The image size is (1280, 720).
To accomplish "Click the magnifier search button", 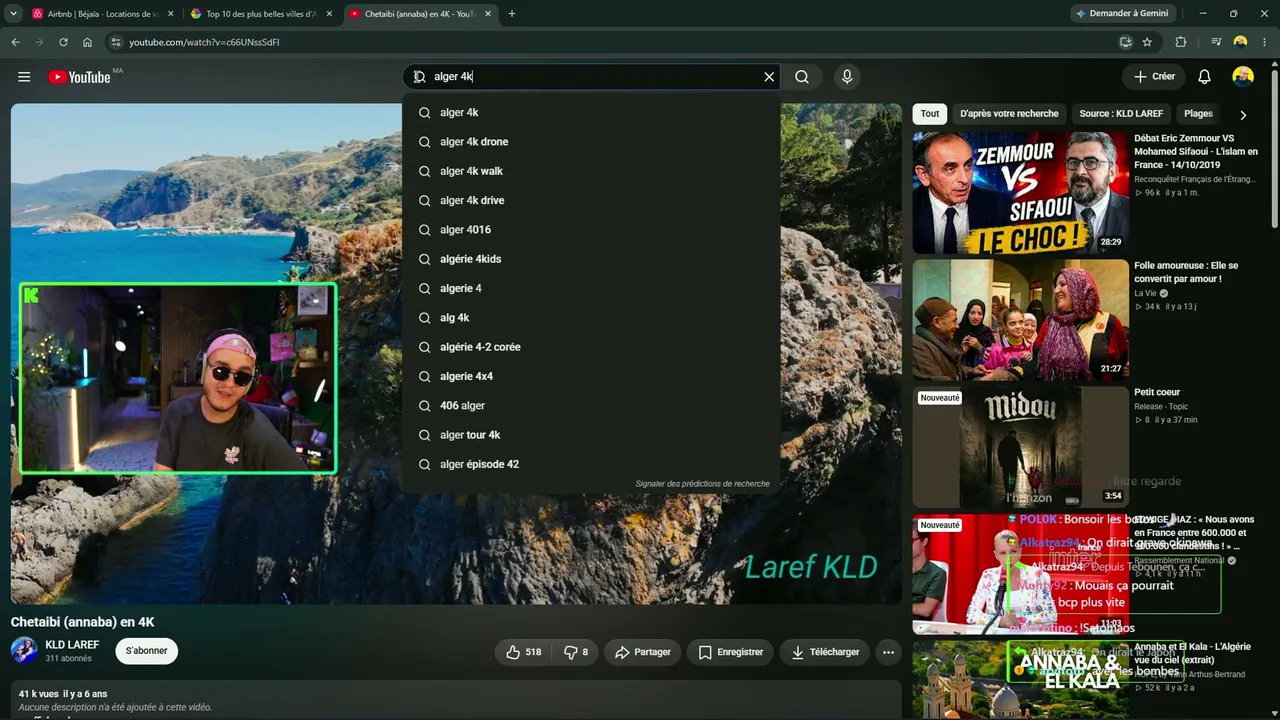I will 802,77.
